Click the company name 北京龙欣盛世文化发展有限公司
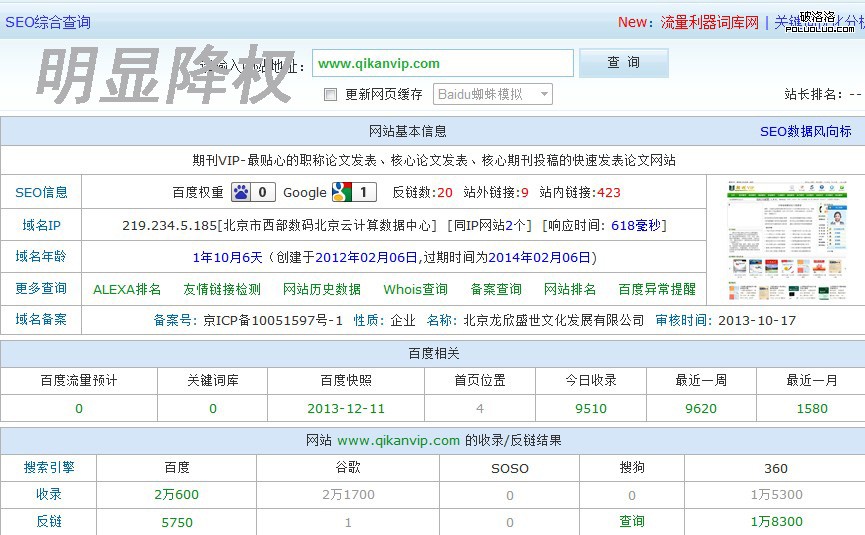865x535 pixels. 553,320
